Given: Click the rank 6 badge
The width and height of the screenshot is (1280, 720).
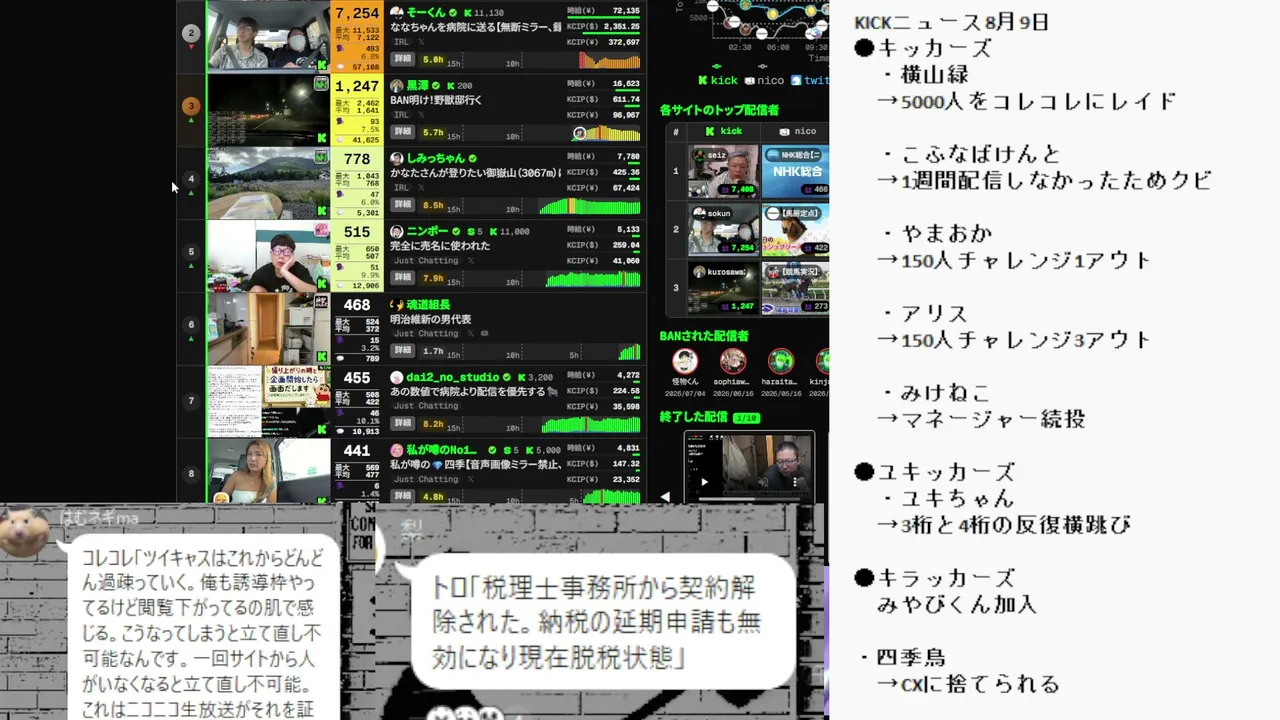Looking at the screenshot, I should [191, 325].
